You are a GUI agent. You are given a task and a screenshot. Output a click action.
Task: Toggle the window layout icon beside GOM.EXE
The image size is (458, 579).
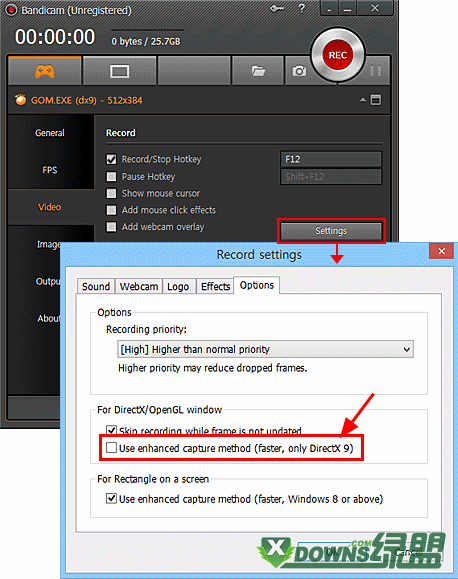pyautogui.click(x=376, y=100)
